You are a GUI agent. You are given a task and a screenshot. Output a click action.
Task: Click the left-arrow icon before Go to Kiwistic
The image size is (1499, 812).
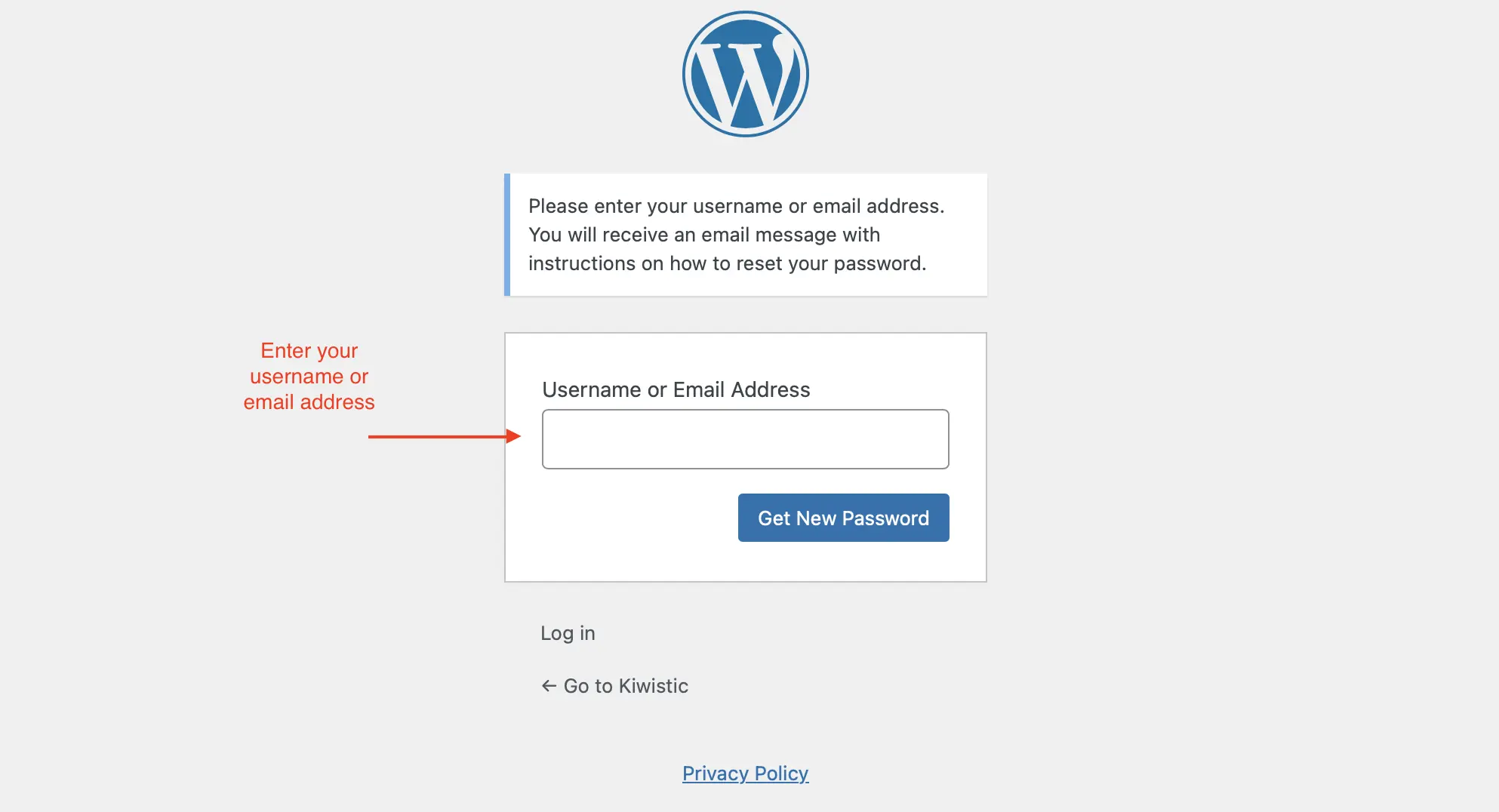pyautogui.click(x=547, y=686)
